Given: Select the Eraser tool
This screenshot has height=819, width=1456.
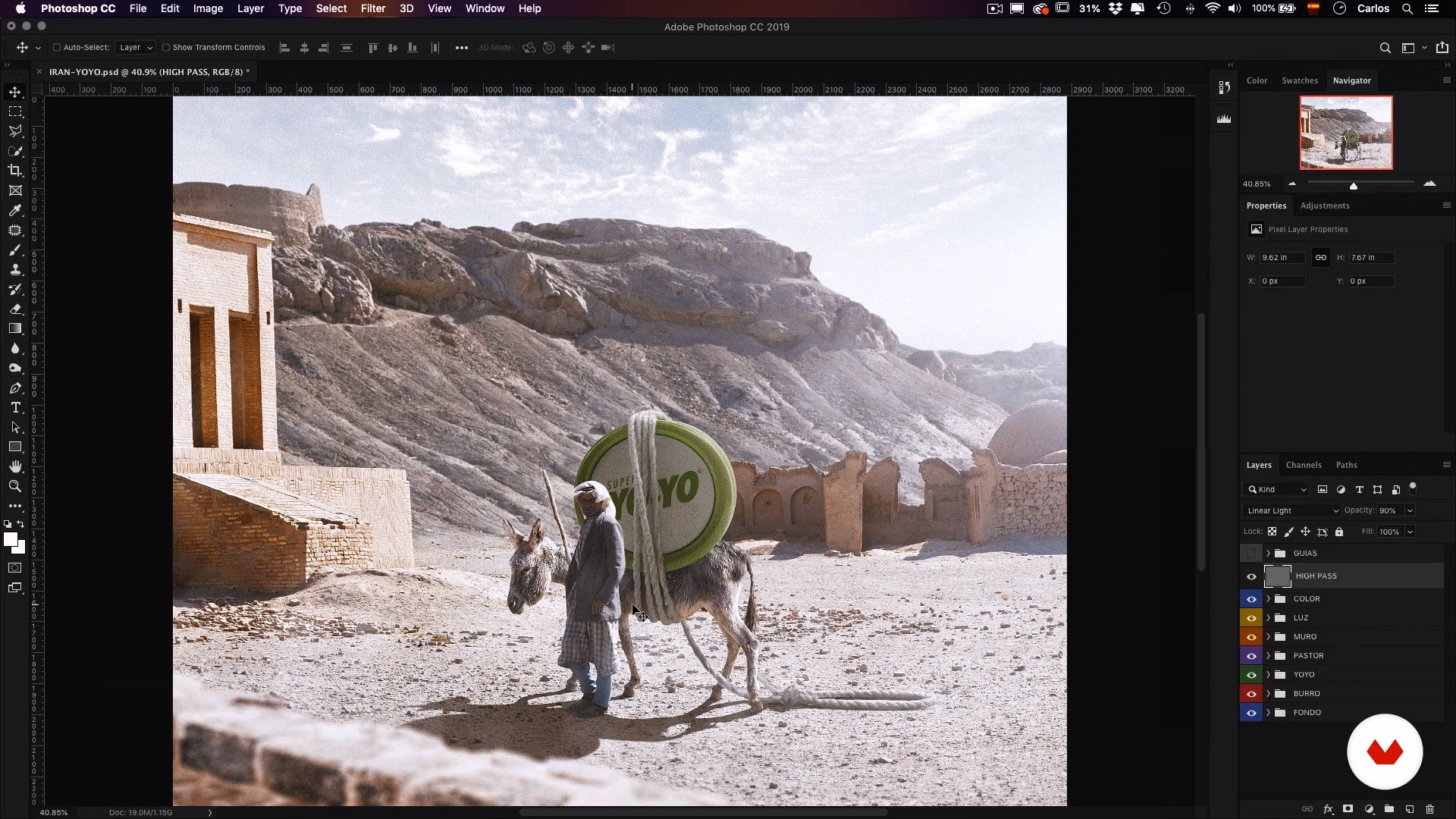Looking at the screenshot, I should pos(15,309).
